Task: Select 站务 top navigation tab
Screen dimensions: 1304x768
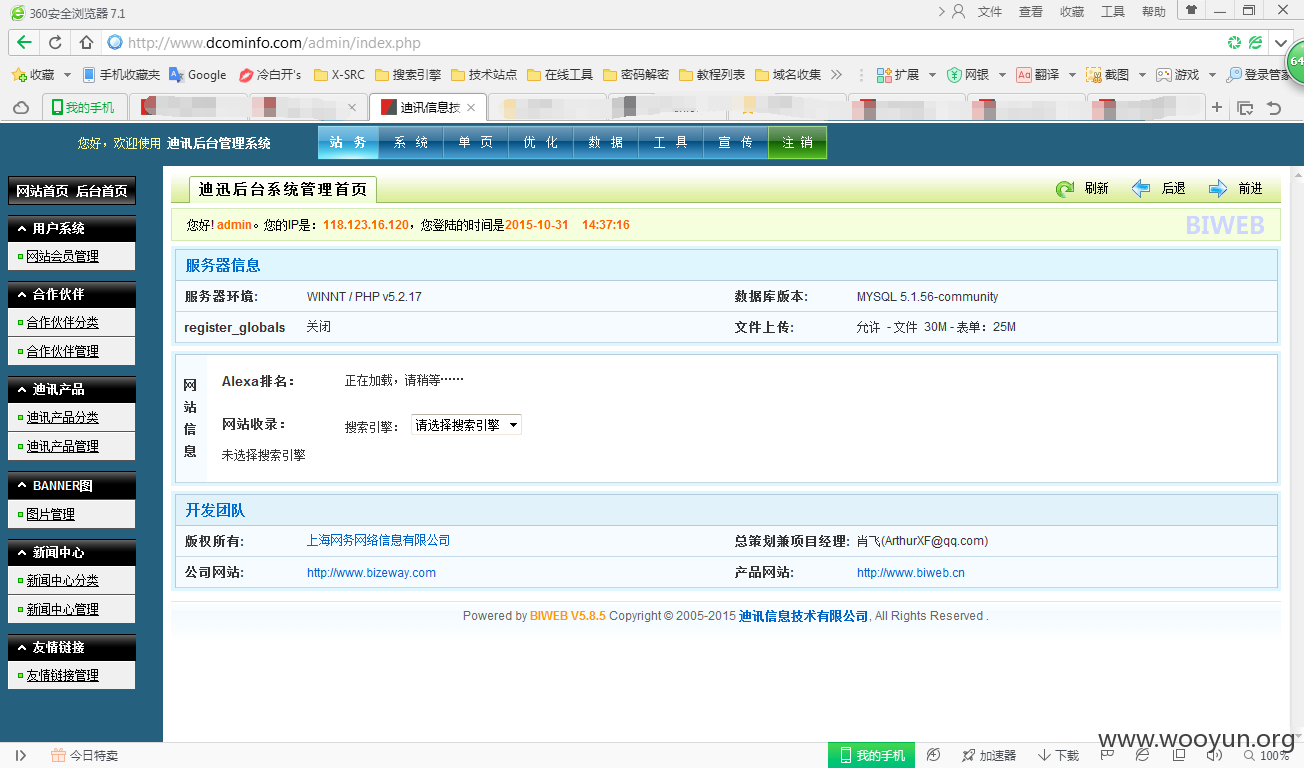Action: (x=349, y=143)
